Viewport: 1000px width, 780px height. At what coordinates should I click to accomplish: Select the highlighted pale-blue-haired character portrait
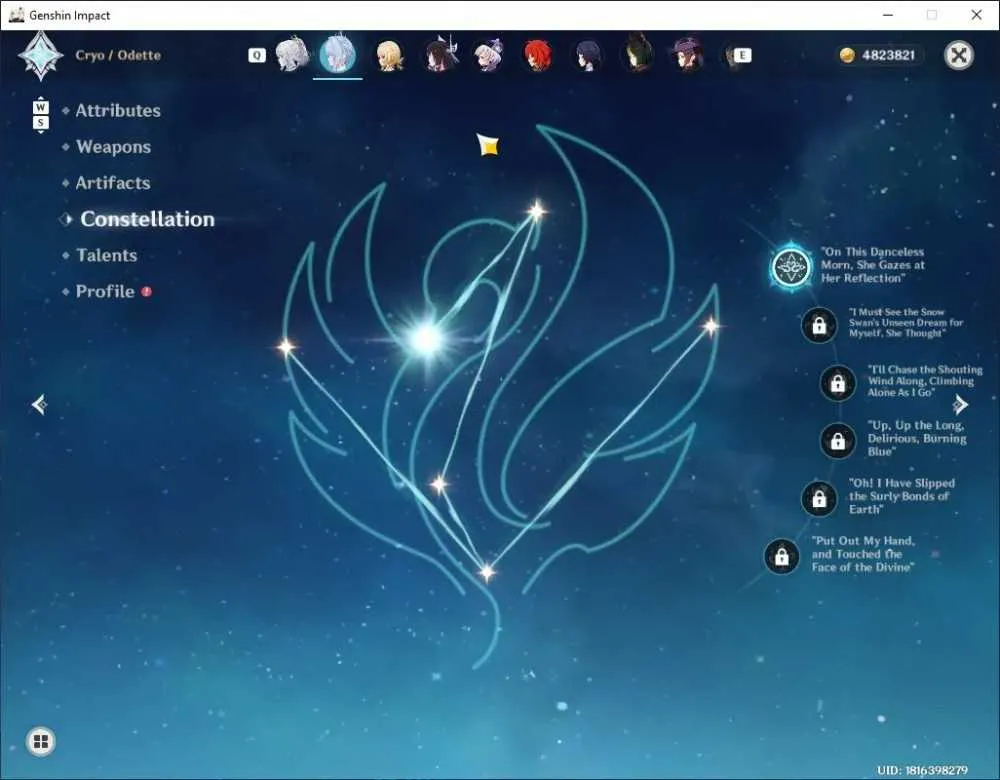pyautogui.click(x=338, y=55)
